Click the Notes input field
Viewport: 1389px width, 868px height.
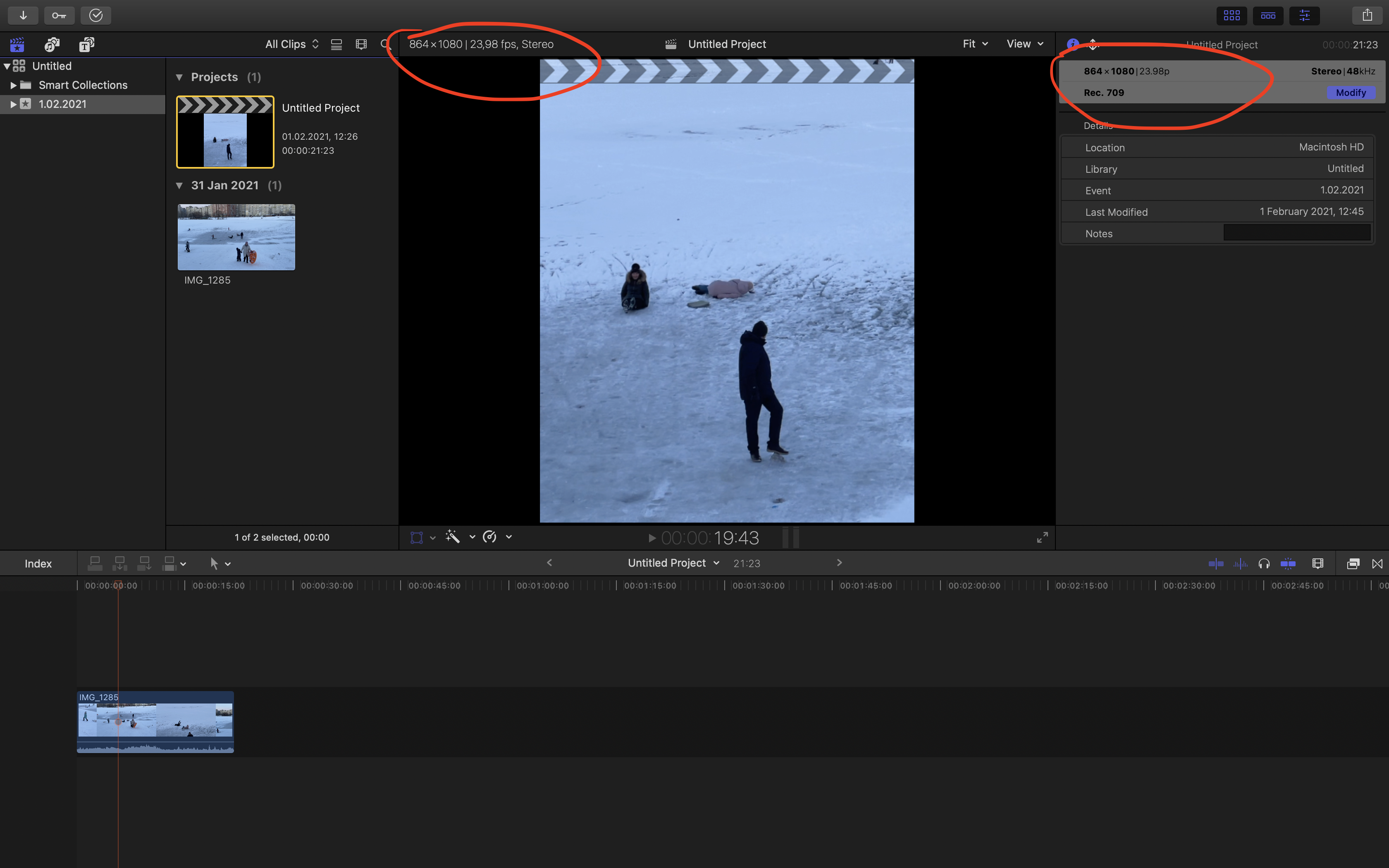[1296, 233]
